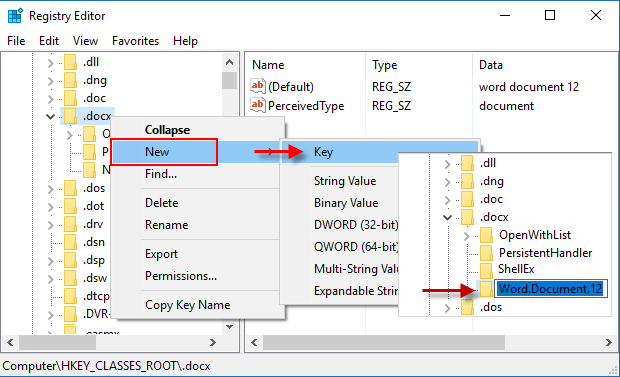Collapse the .docx key using its chevron
Image resolution: width=620 pixels, height=377 pixels.
pos(50,116)
